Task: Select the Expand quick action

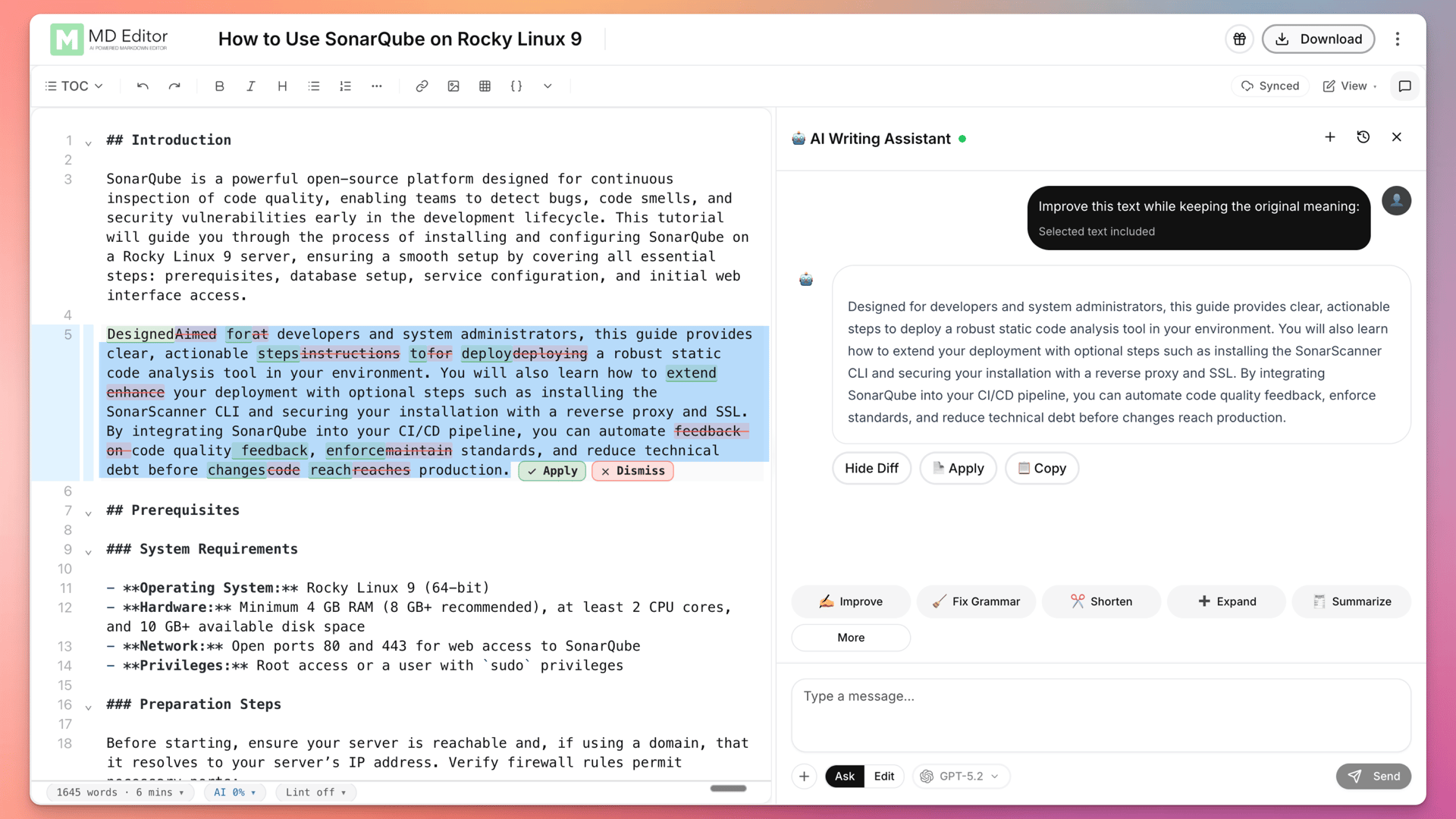Action: (1226, 601)
